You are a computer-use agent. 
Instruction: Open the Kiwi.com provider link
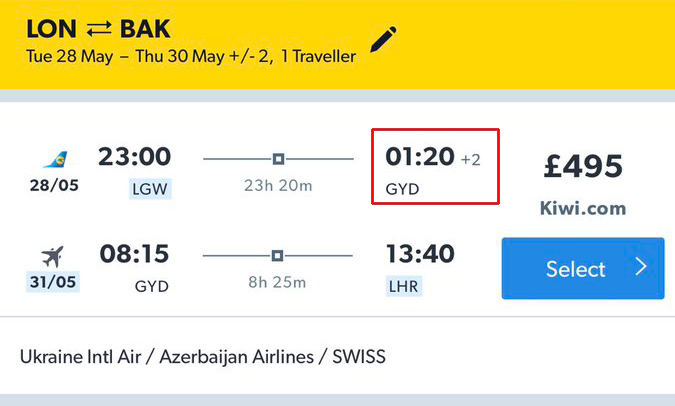[x=583, y=208]
